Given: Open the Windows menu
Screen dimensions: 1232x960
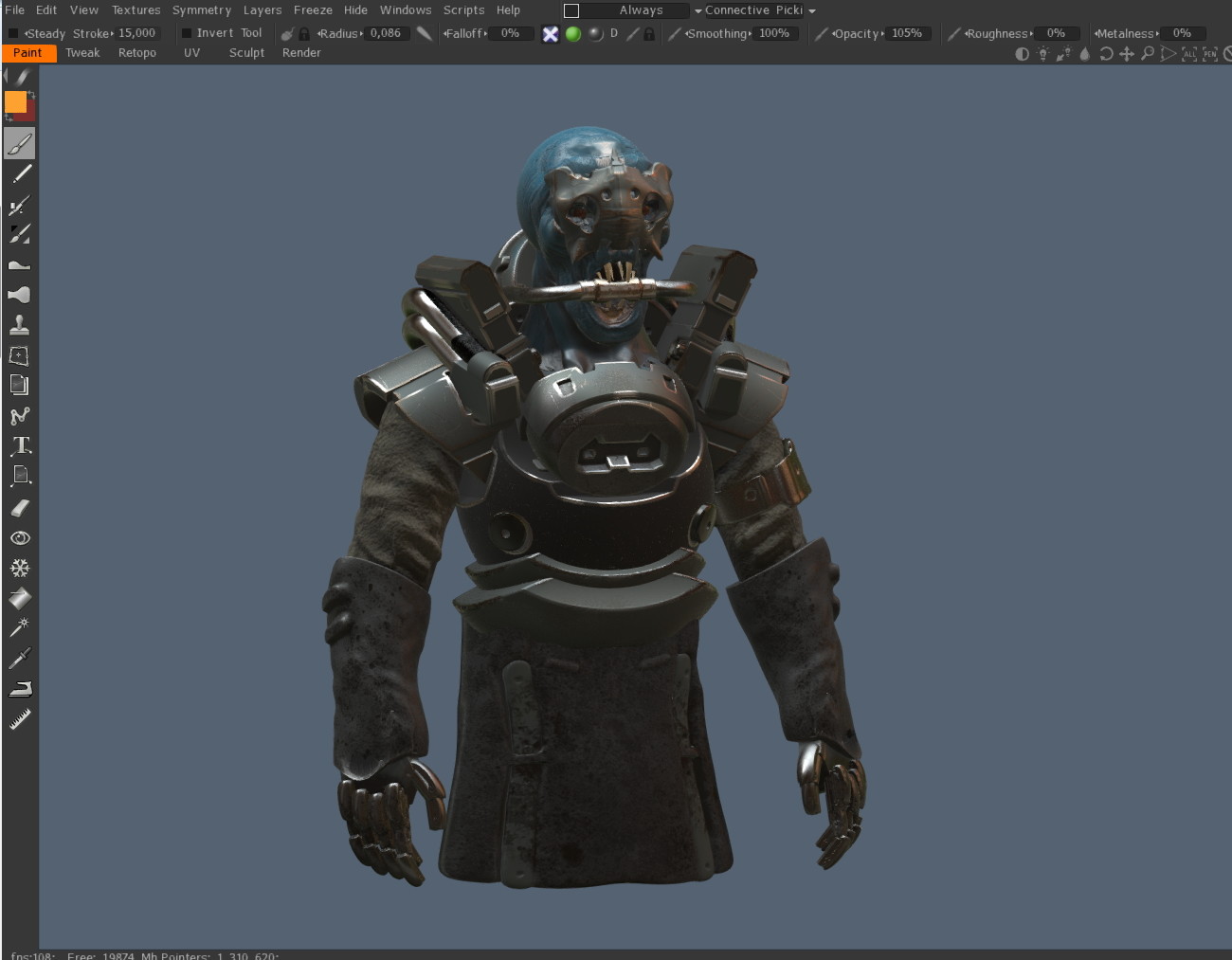Looking at the screenshot, I should [406, 10].
